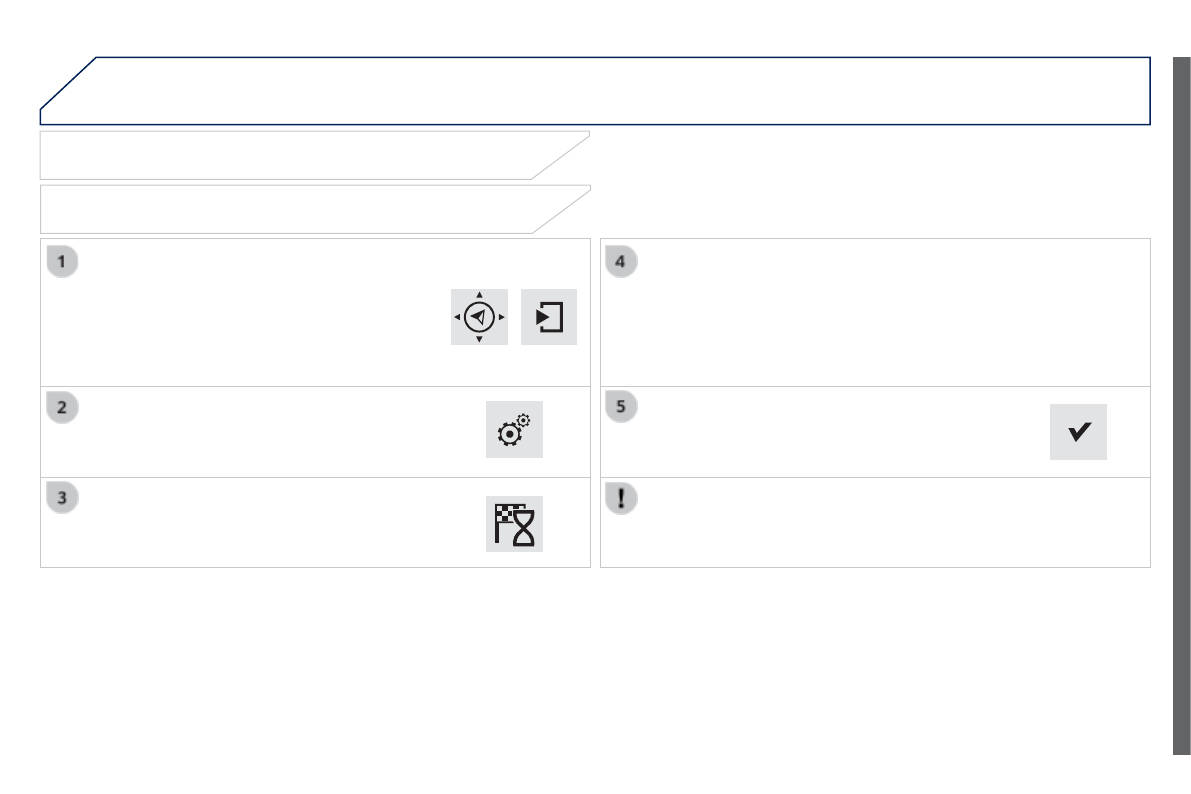
Task: Click the step 4 number badge
Action: [621, 262]
